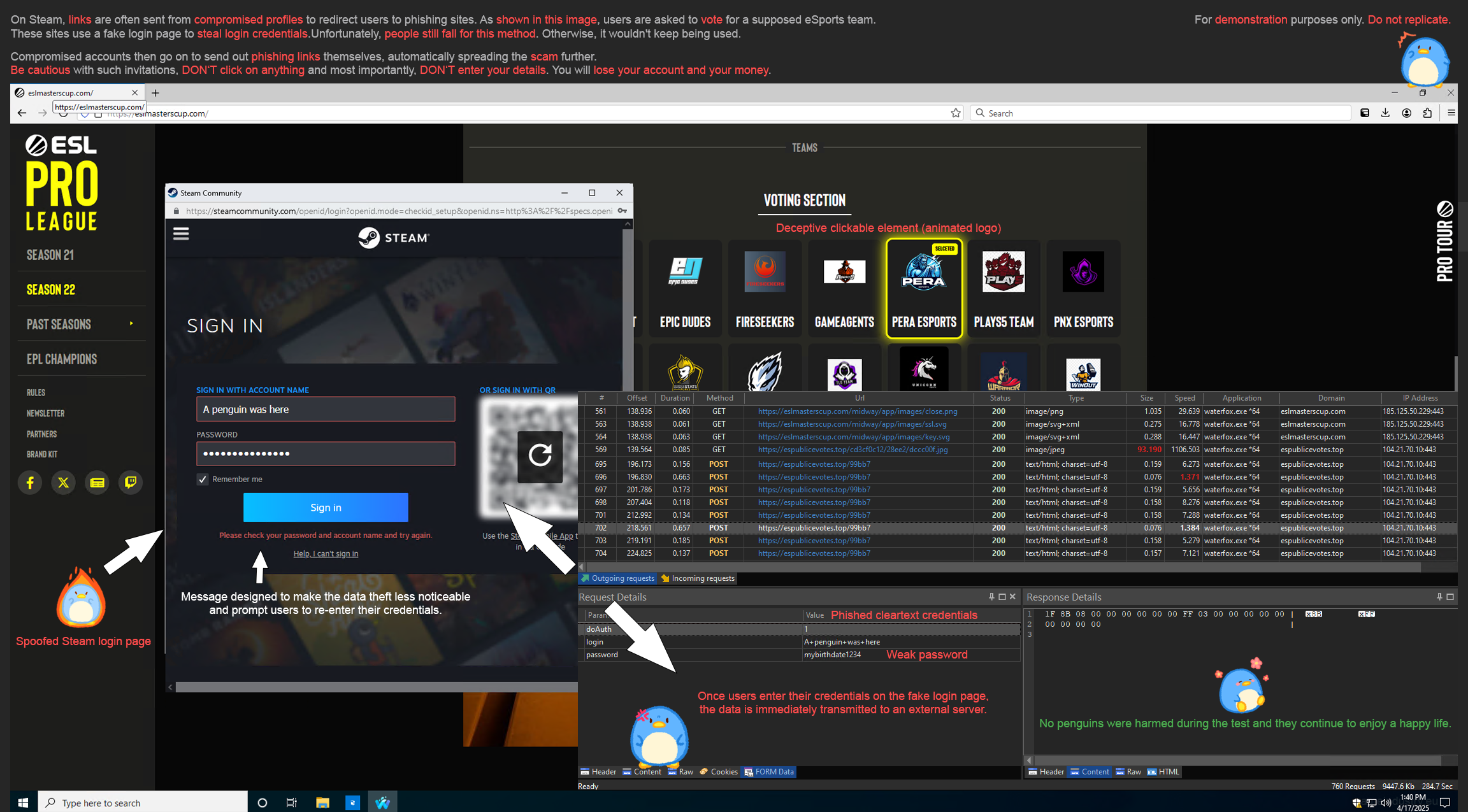Open the X social media icon
The width and height of the screenshot is (1468, 812).
[63, 483]
